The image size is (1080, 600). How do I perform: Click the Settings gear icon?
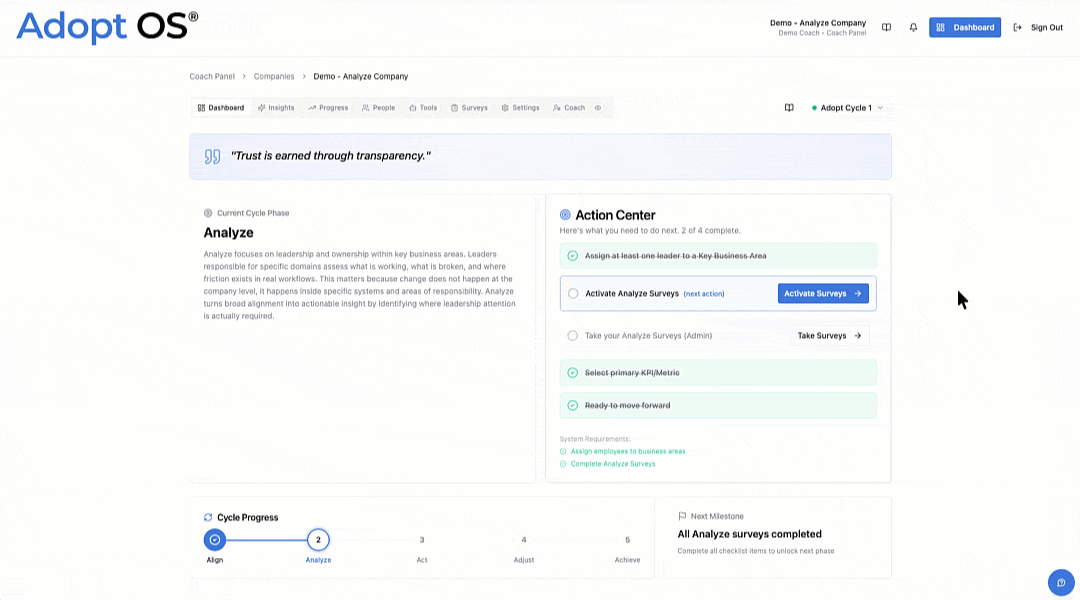click(505, 107)
